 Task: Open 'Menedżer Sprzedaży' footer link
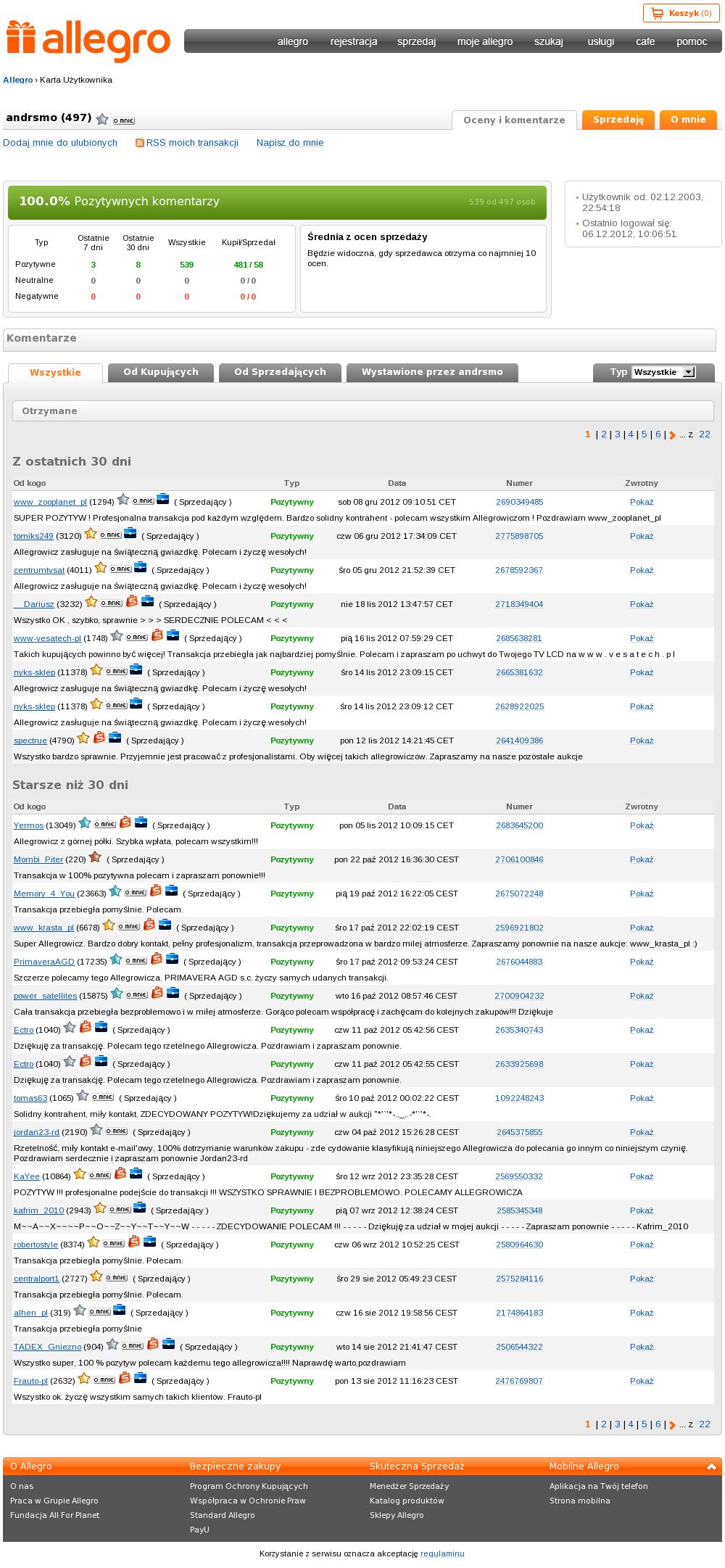[410, 1486]
